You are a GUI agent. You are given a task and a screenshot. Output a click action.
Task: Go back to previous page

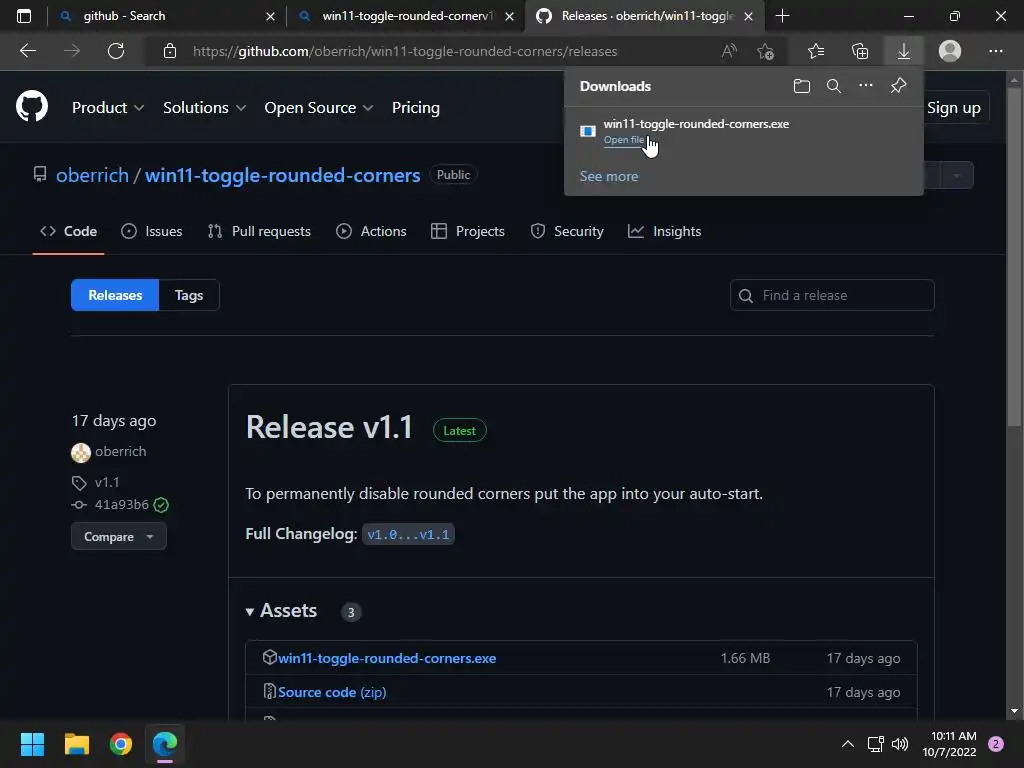[x=28, y=51]
